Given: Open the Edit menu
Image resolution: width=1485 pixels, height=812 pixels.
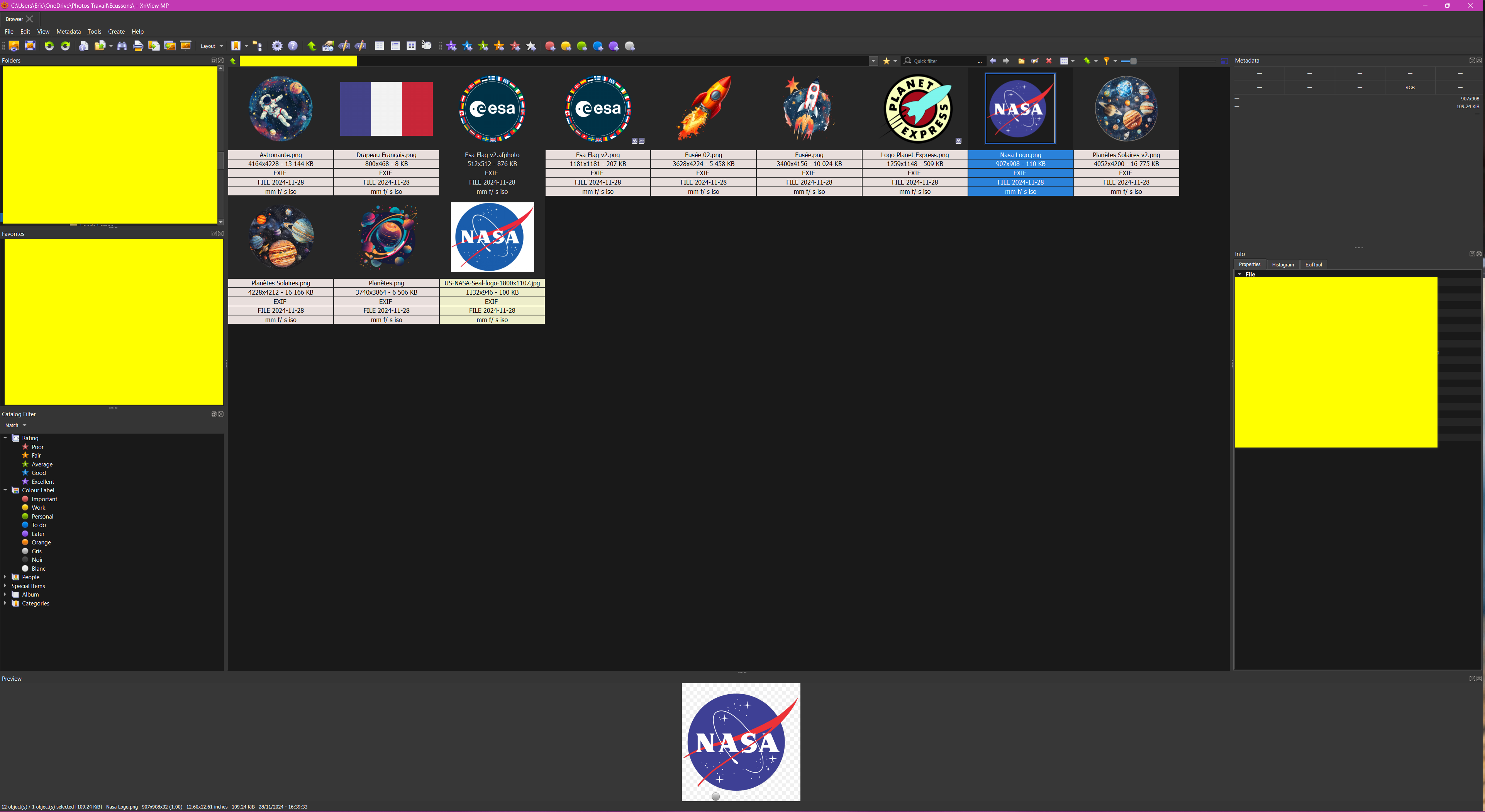Looking at the screenshot, I should click(x=25, y=32).
